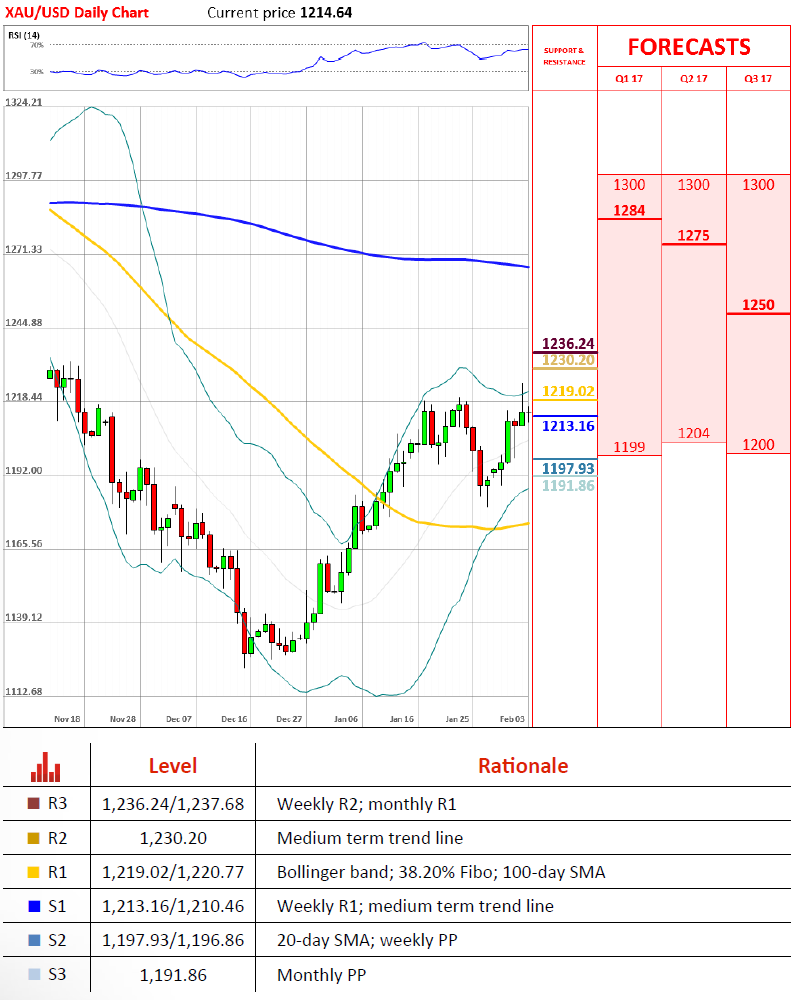
Task: Click the red bar chart icon
Action: point(45,767)
